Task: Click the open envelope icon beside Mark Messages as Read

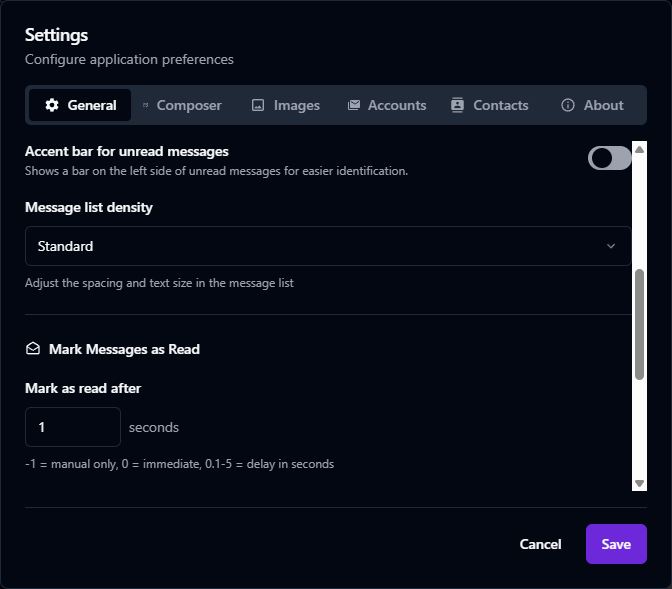Action: click(x=33, y=349)
